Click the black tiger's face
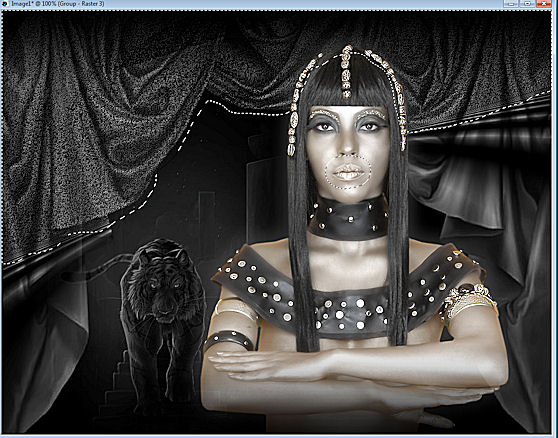Viewport: 558px width, 438px height. 163,289
